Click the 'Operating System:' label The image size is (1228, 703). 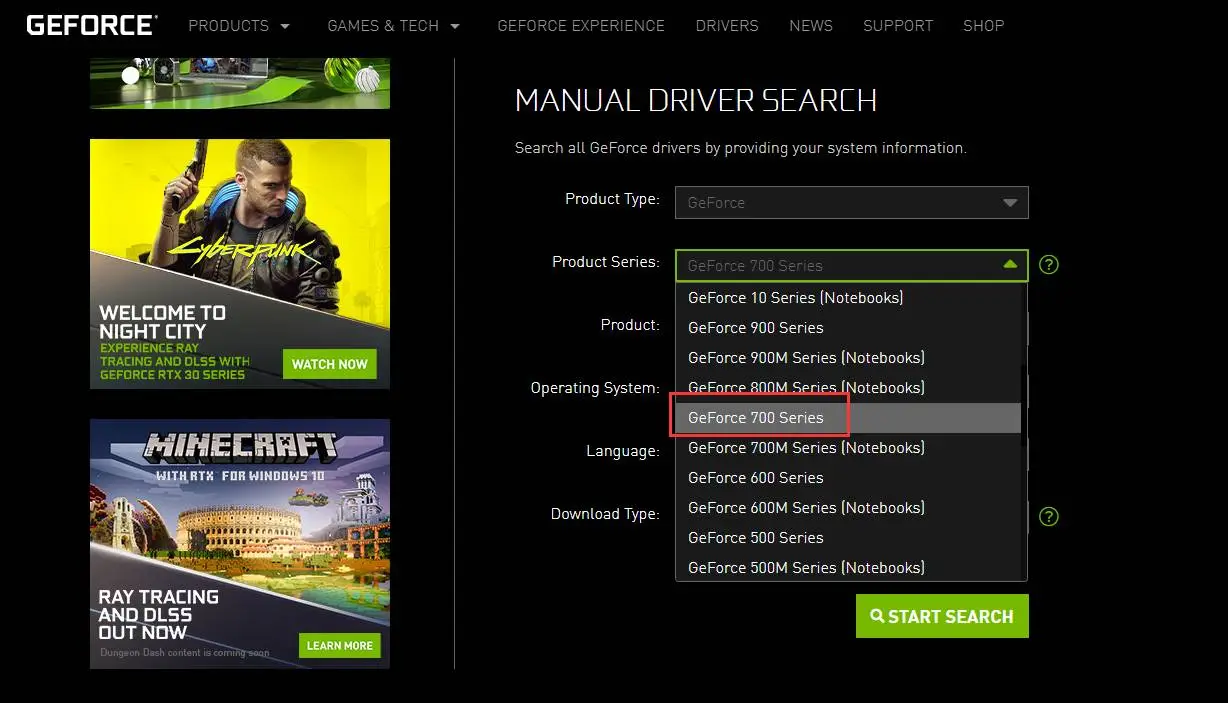[x=595, y=388]
